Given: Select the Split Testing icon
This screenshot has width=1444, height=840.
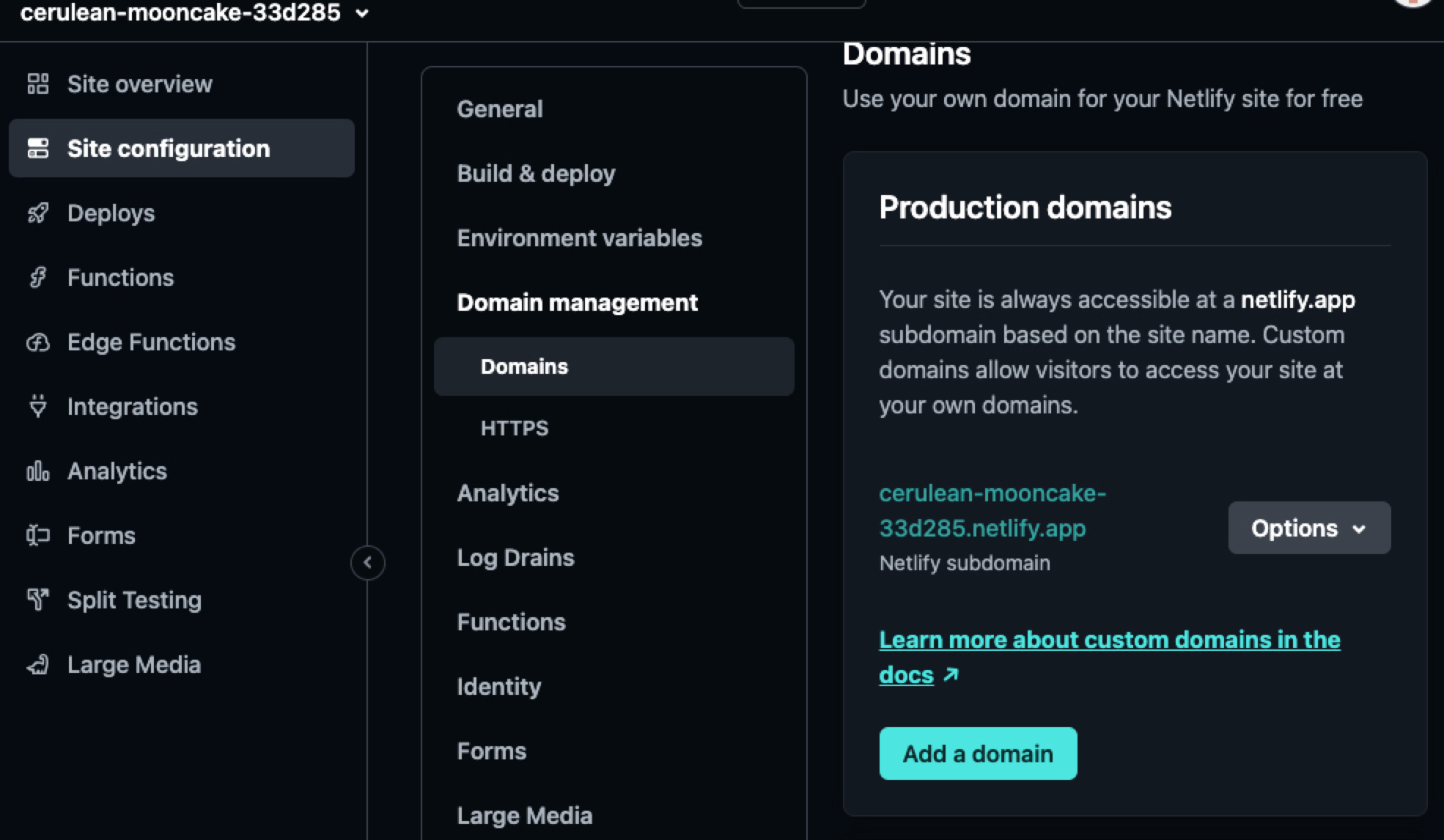Looking at the screenshot, I should pyautogui.click(x=39, y=600).
